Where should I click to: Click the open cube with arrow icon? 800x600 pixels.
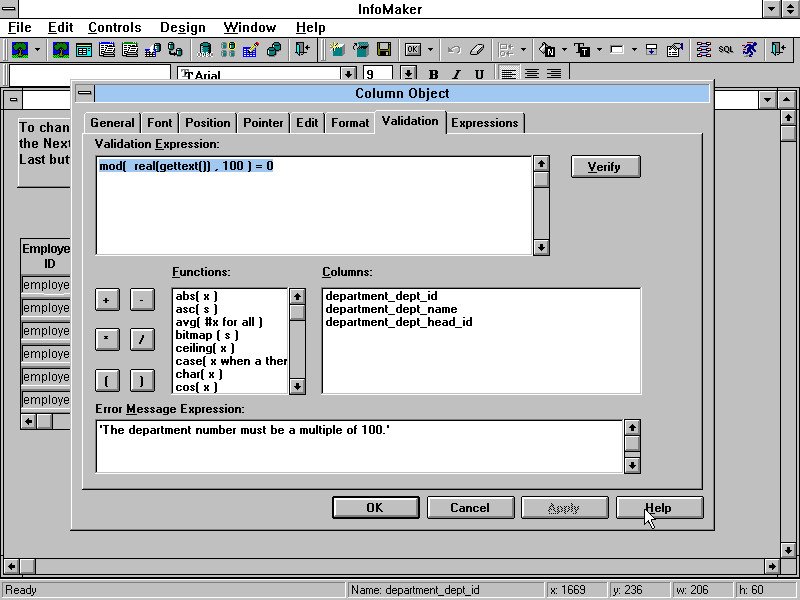click(x=361, y=49)
